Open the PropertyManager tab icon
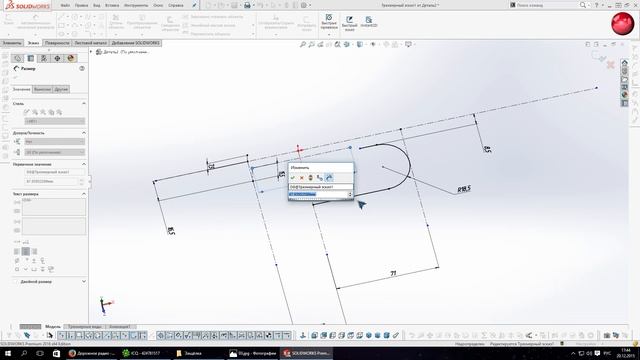Screen dimensions: 640x360 pyautogui.click(x=31, y=58)
